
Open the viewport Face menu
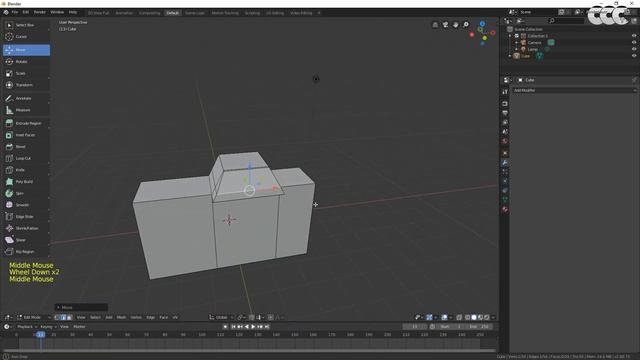click(164, 318)
